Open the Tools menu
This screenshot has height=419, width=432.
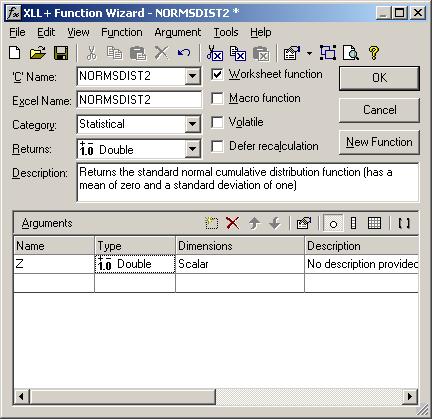pos(226,32)
